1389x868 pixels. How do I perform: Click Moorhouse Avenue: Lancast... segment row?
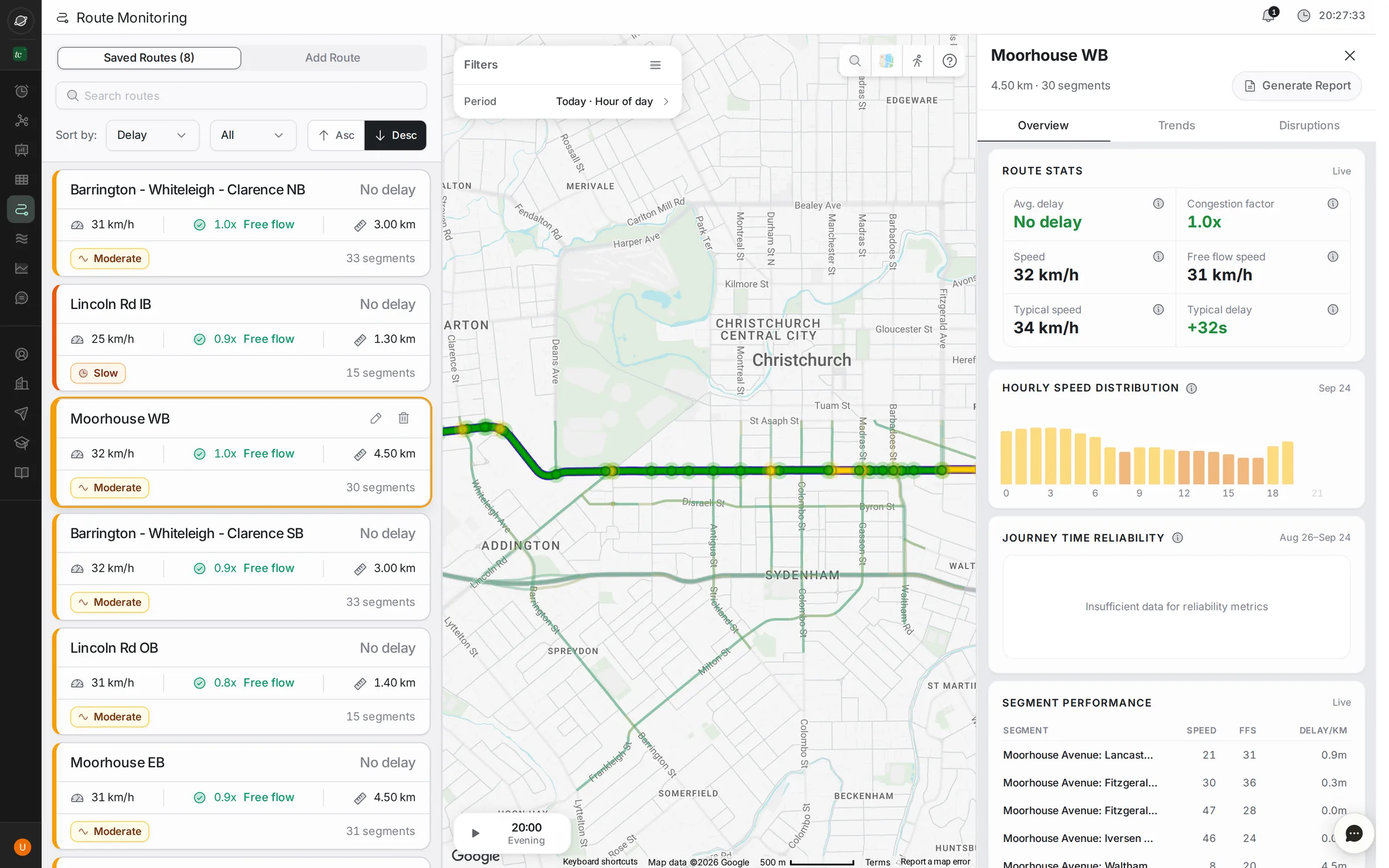(x=1176, y=755)
